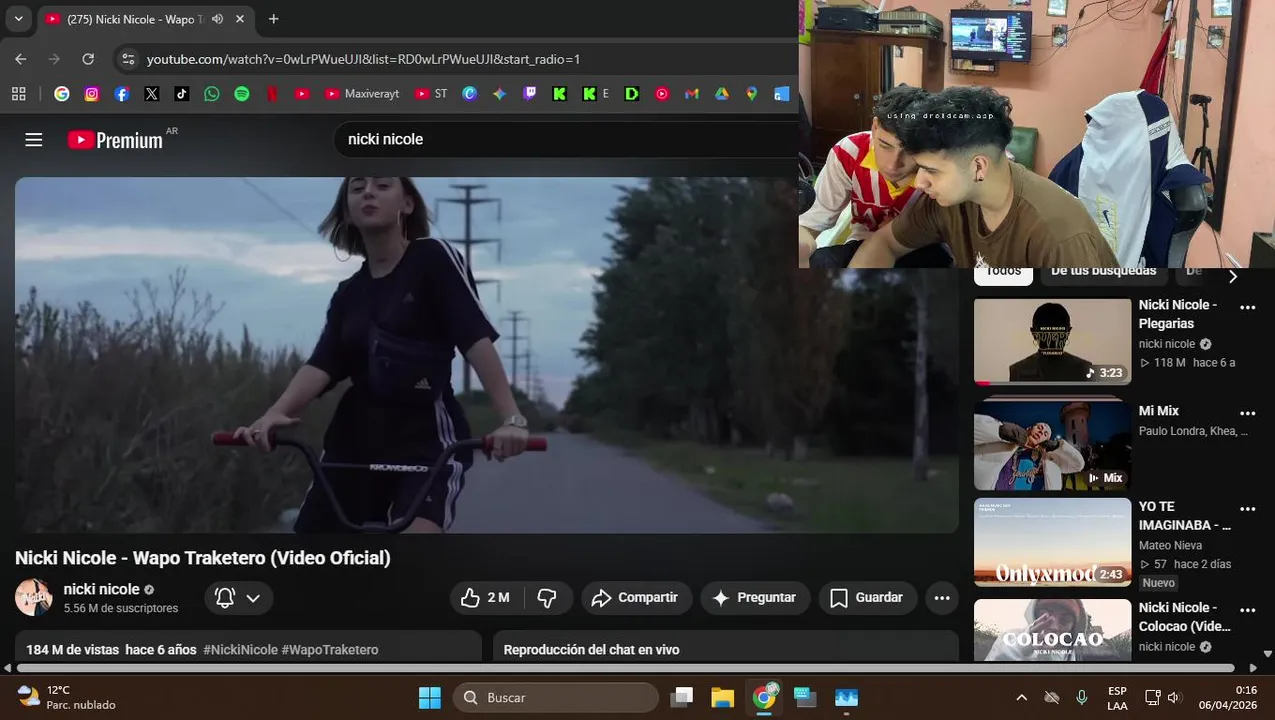Open notification bell dropdown for nicki nicole

tap(239, 598)
